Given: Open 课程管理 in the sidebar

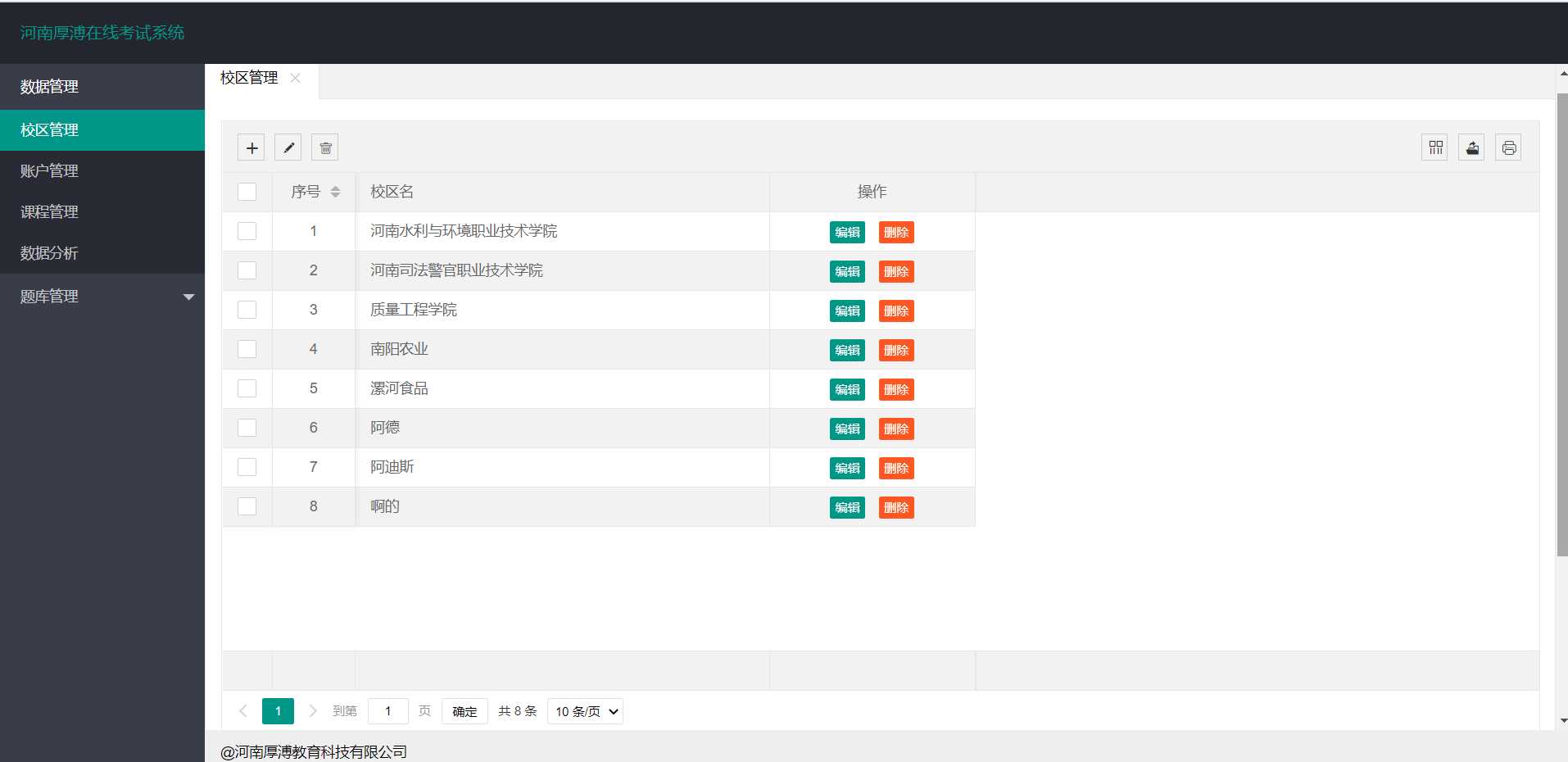Looking at the screenshot, I should point(102,212).
